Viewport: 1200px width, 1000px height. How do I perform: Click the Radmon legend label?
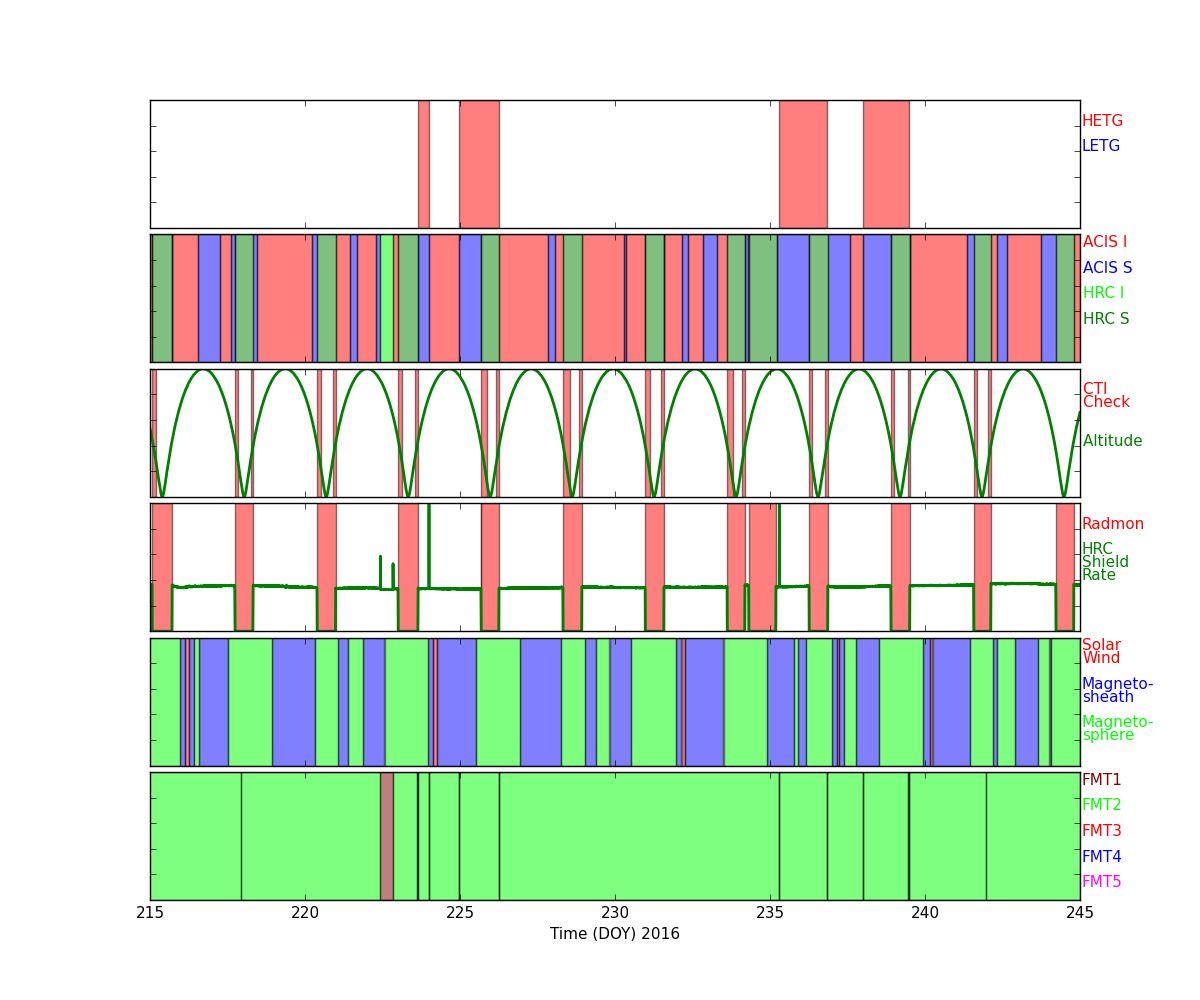coord(1112,524)
